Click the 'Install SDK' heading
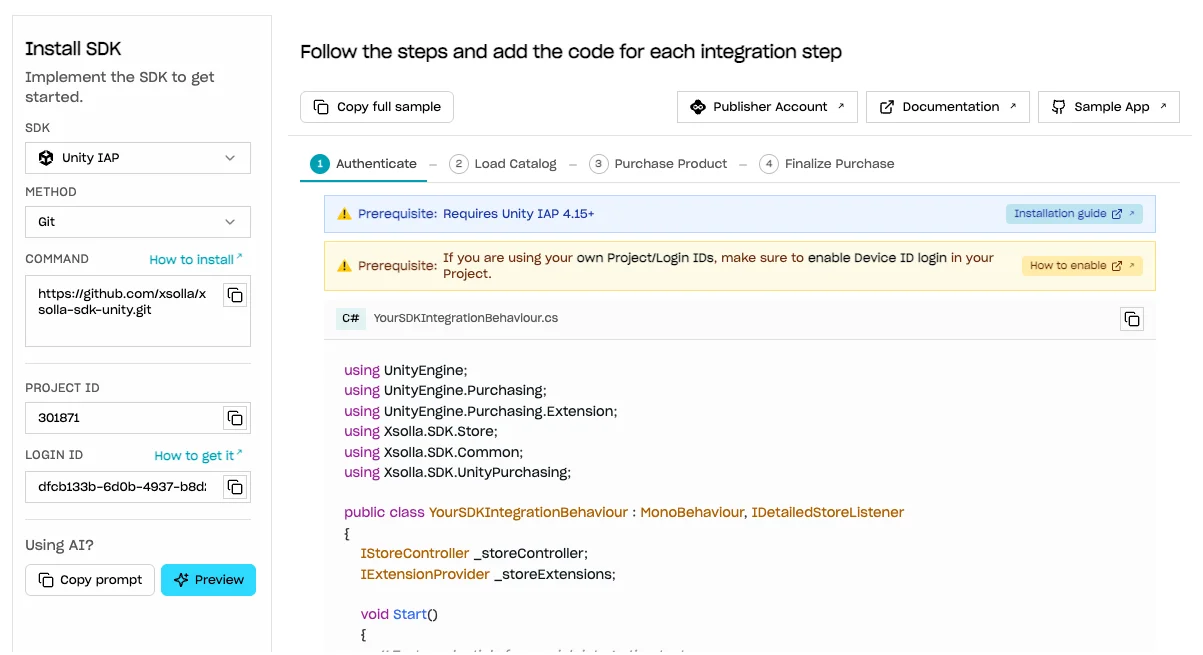 (73, 49)
